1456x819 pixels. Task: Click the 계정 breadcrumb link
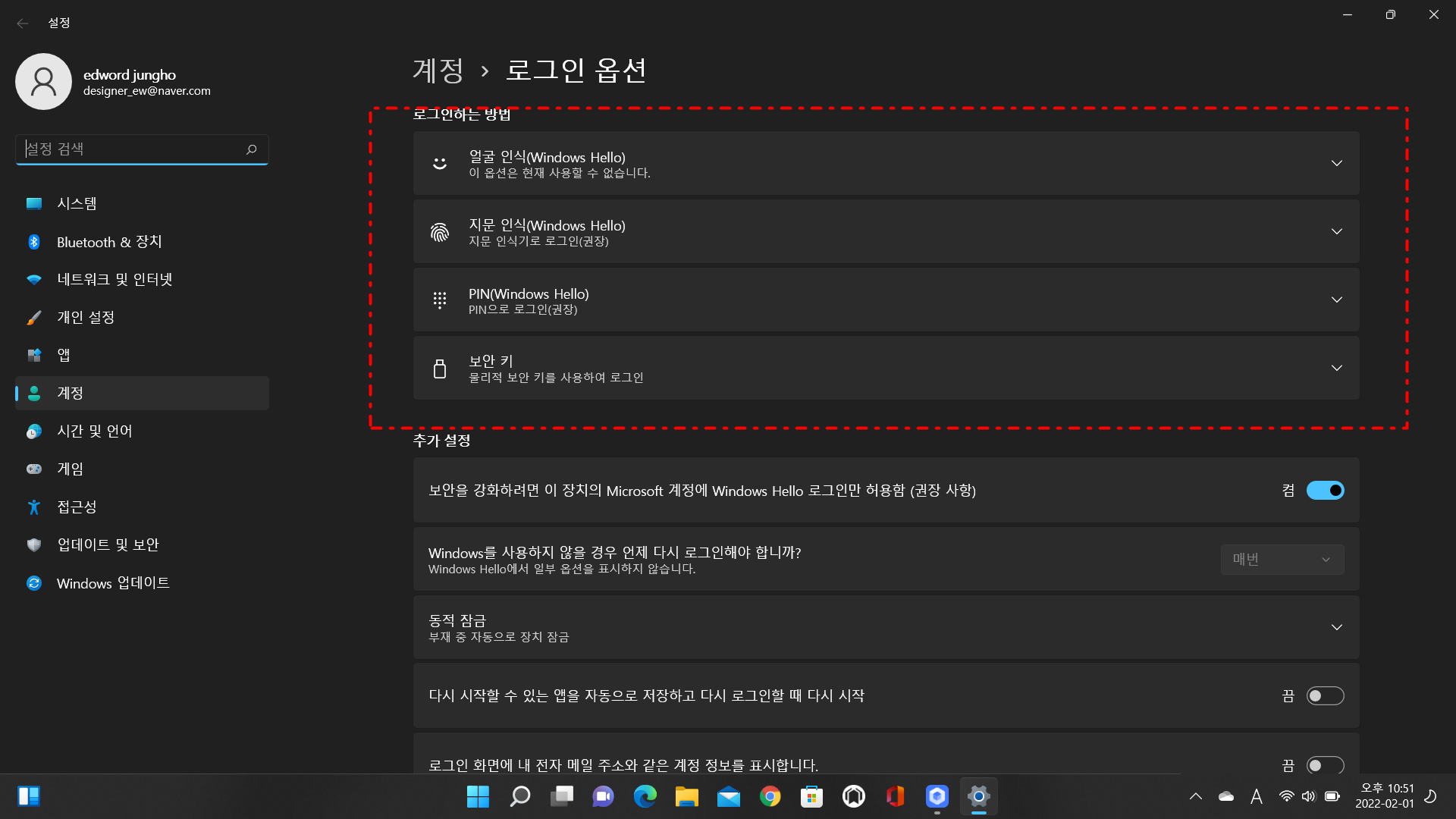[x=437, y=70]
